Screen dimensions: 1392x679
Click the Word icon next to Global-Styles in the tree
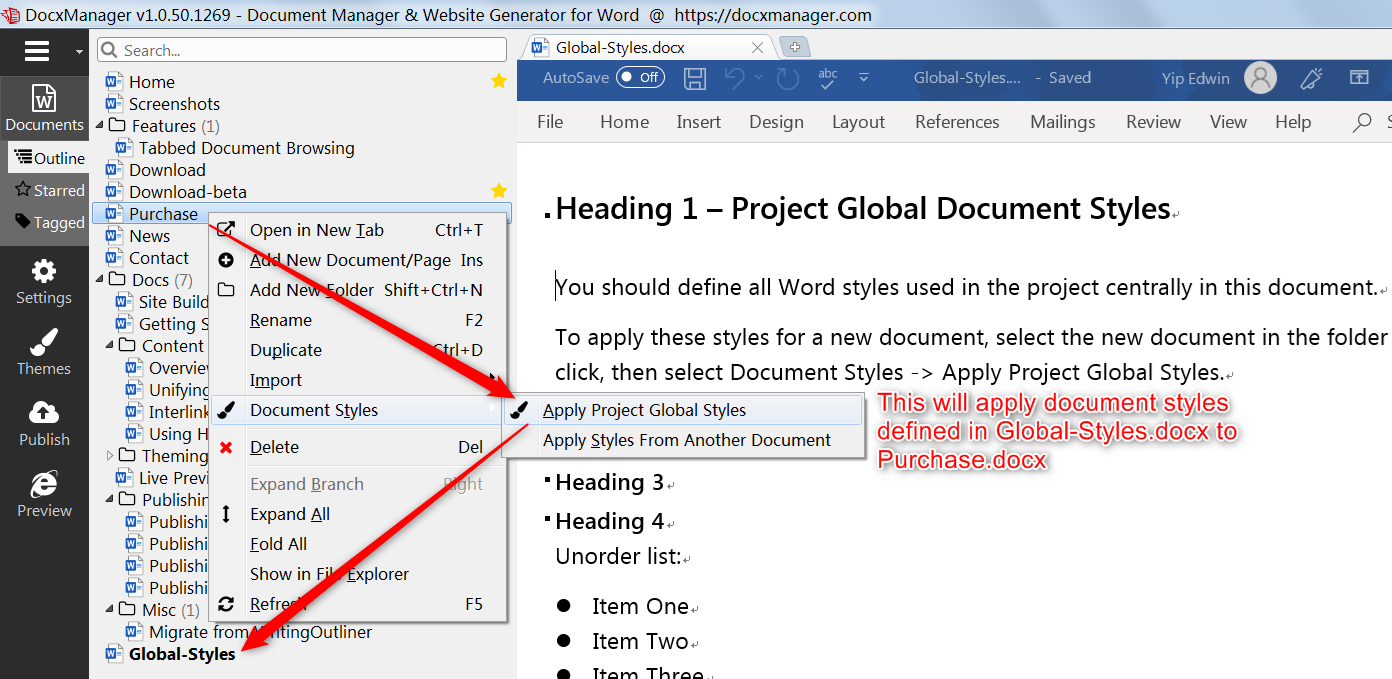[114, 654]
